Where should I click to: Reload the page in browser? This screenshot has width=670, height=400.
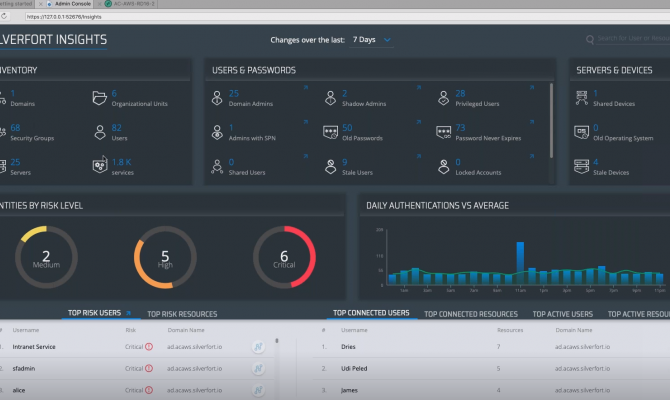pos(4,16)
